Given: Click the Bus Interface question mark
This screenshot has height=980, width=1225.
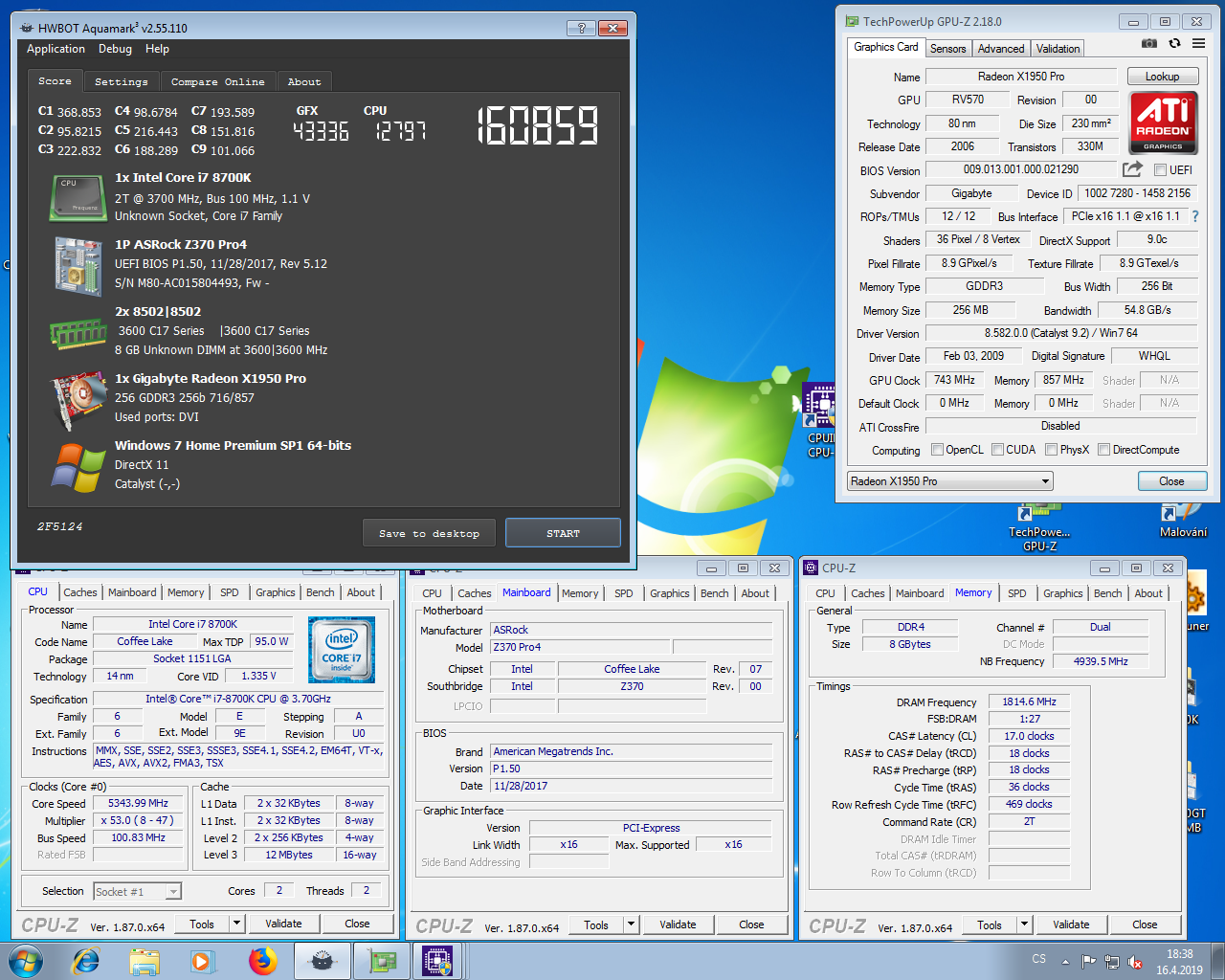Looking at the screenshot, I should pyautogui.click(x=1195, y=216).
